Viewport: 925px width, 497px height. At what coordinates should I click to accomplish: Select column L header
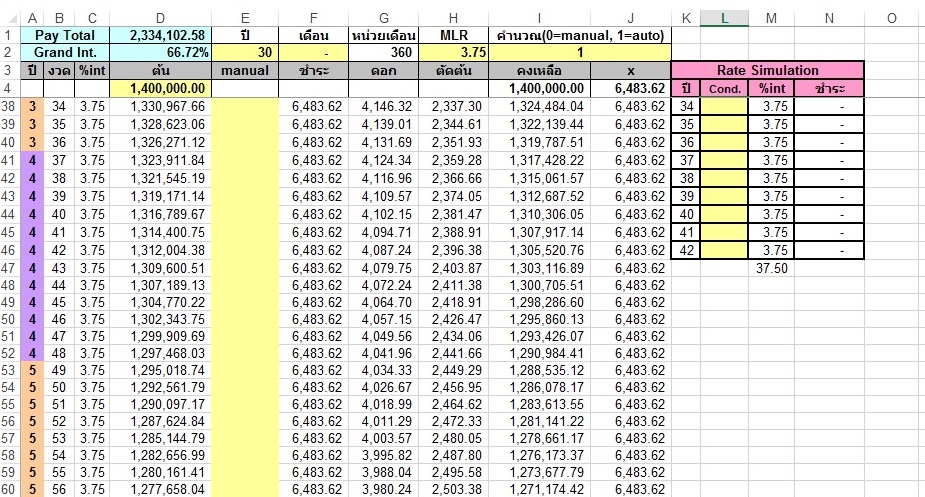click(724, 18)
